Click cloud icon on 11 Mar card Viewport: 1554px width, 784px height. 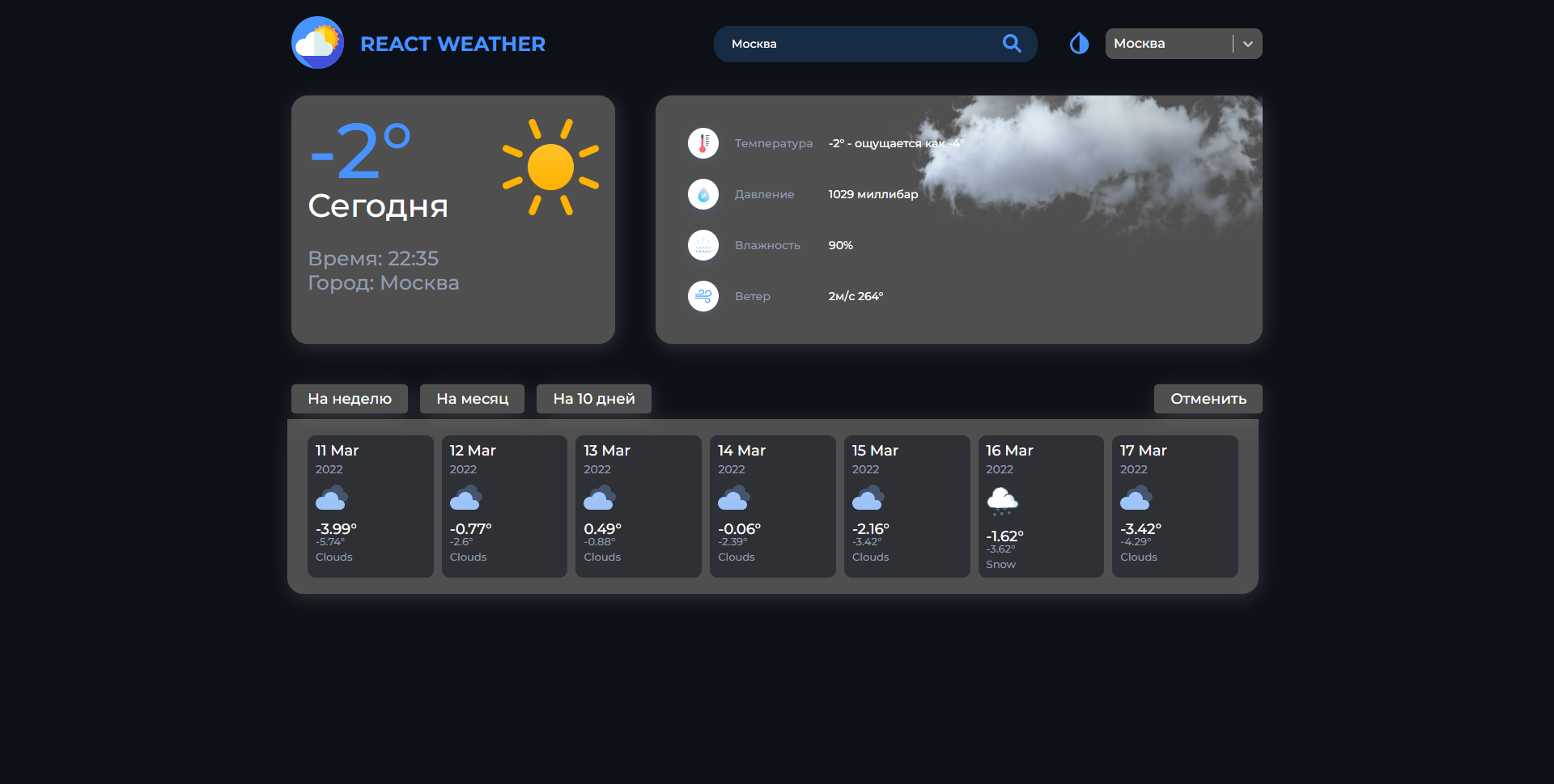(332, 498)
